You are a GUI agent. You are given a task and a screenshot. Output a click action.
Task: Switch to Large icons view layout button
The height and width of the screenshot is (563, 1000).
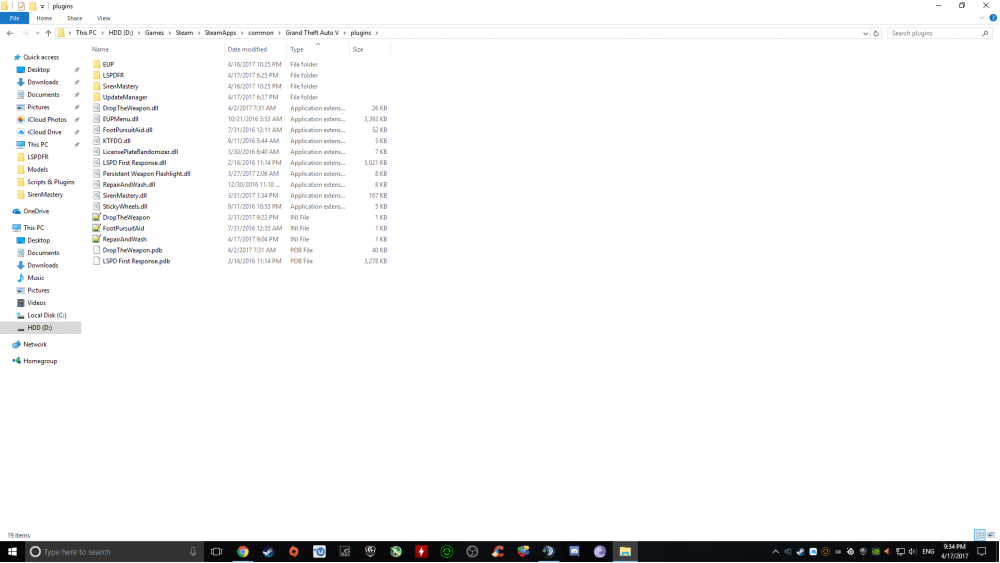[x=990, y=535]
